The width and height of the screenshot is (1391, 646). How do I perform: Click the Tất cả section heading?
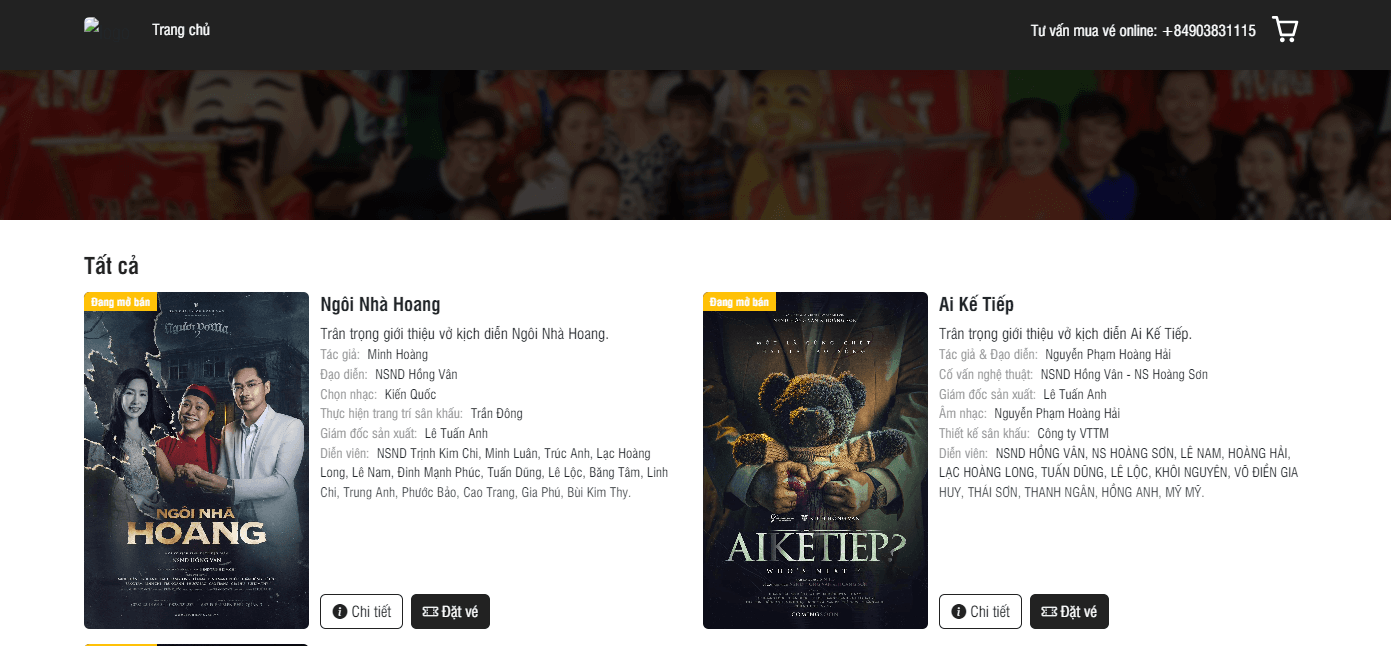111,266
